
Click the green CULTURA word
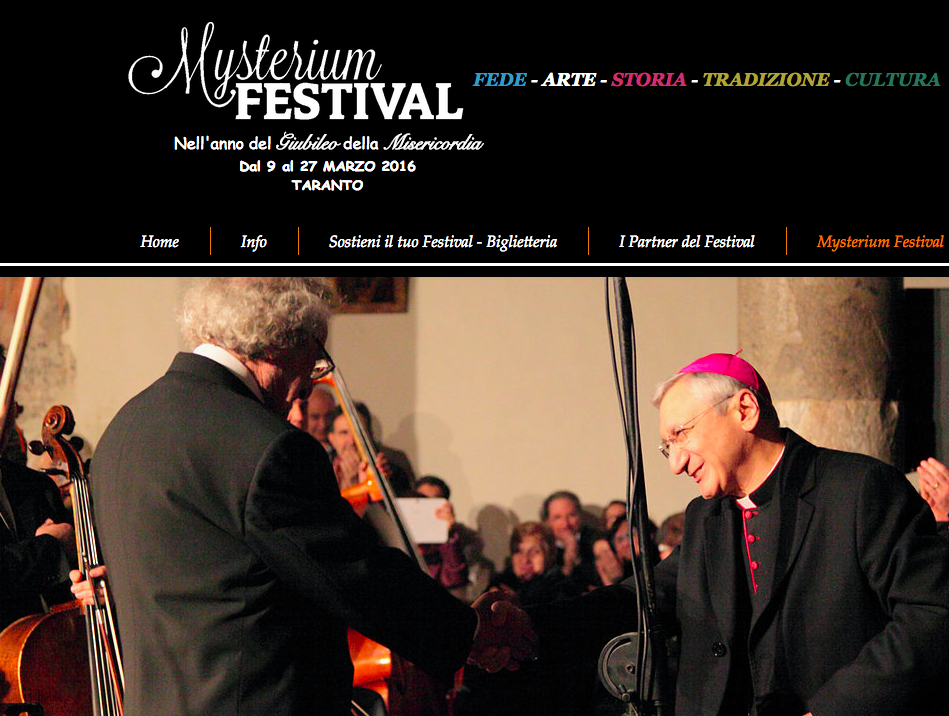pyautogui.click(x=892, y=79)
